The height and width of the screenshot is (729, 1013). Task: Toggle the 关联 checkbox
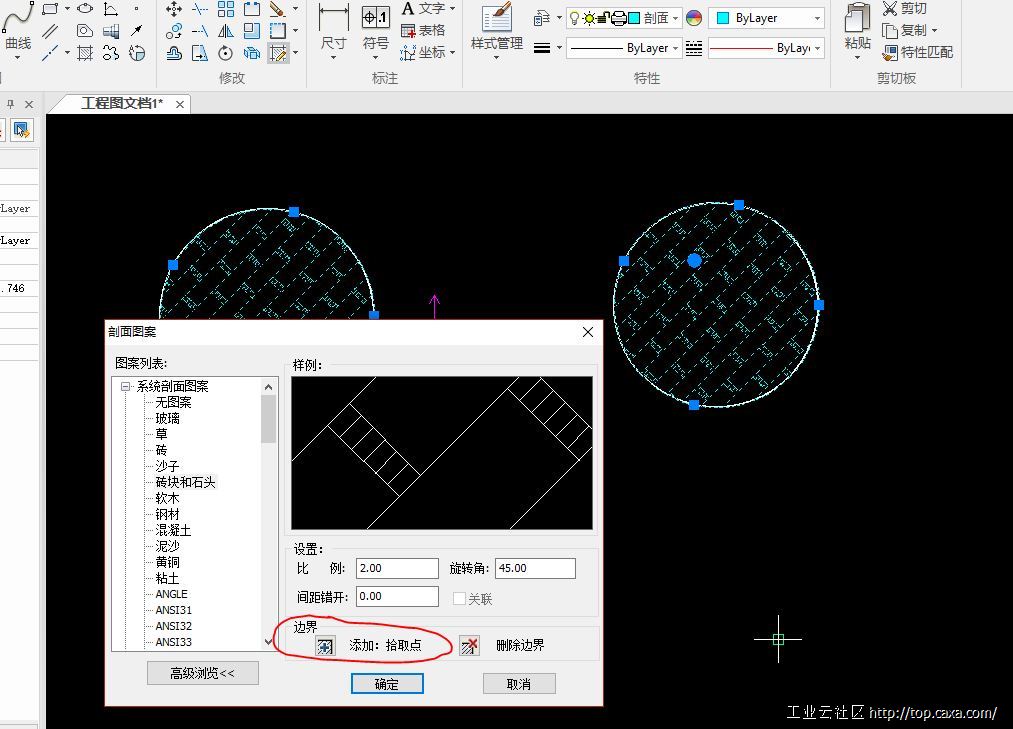point(460,599)
